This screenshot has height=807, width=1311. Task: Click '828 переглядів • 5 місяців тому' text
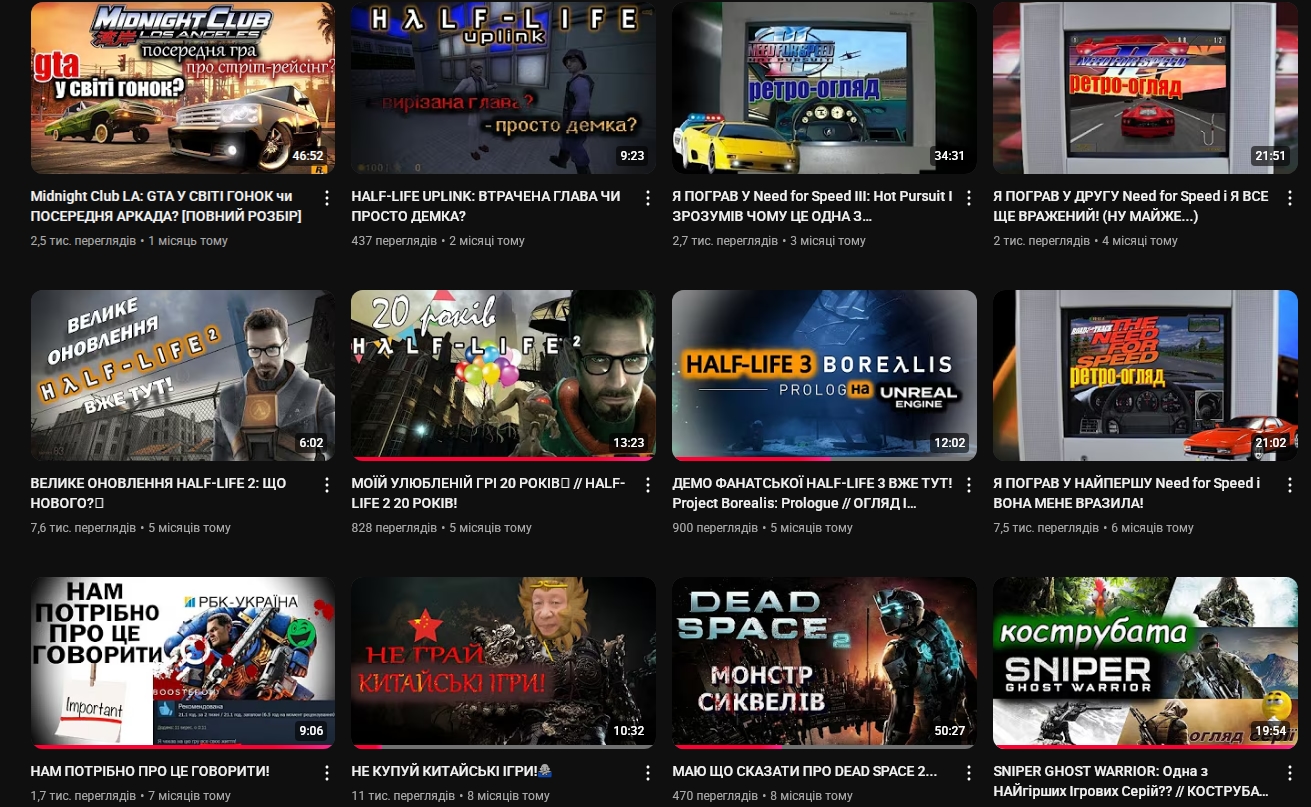tap(442, 528)
